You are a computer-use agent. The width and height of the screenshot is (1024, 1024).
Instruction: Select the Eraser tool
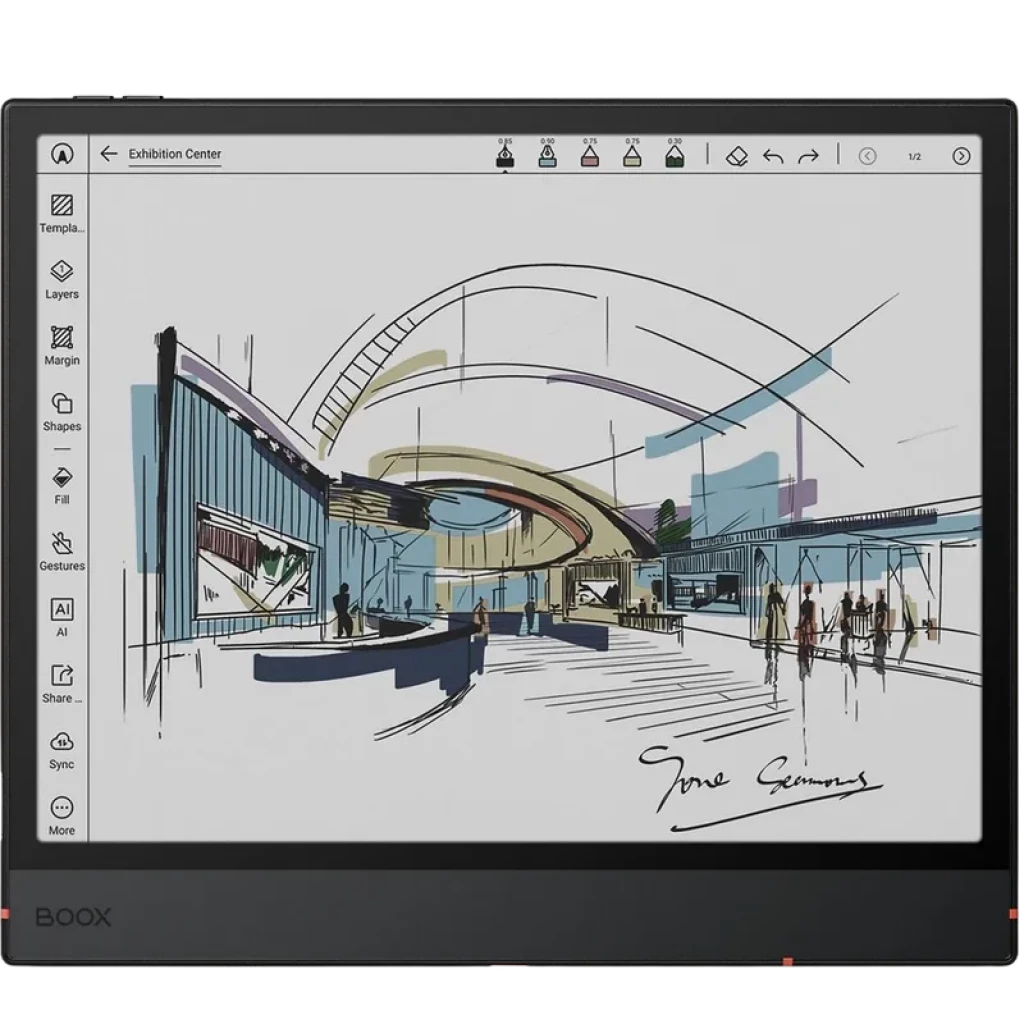(x=737, y=155)
